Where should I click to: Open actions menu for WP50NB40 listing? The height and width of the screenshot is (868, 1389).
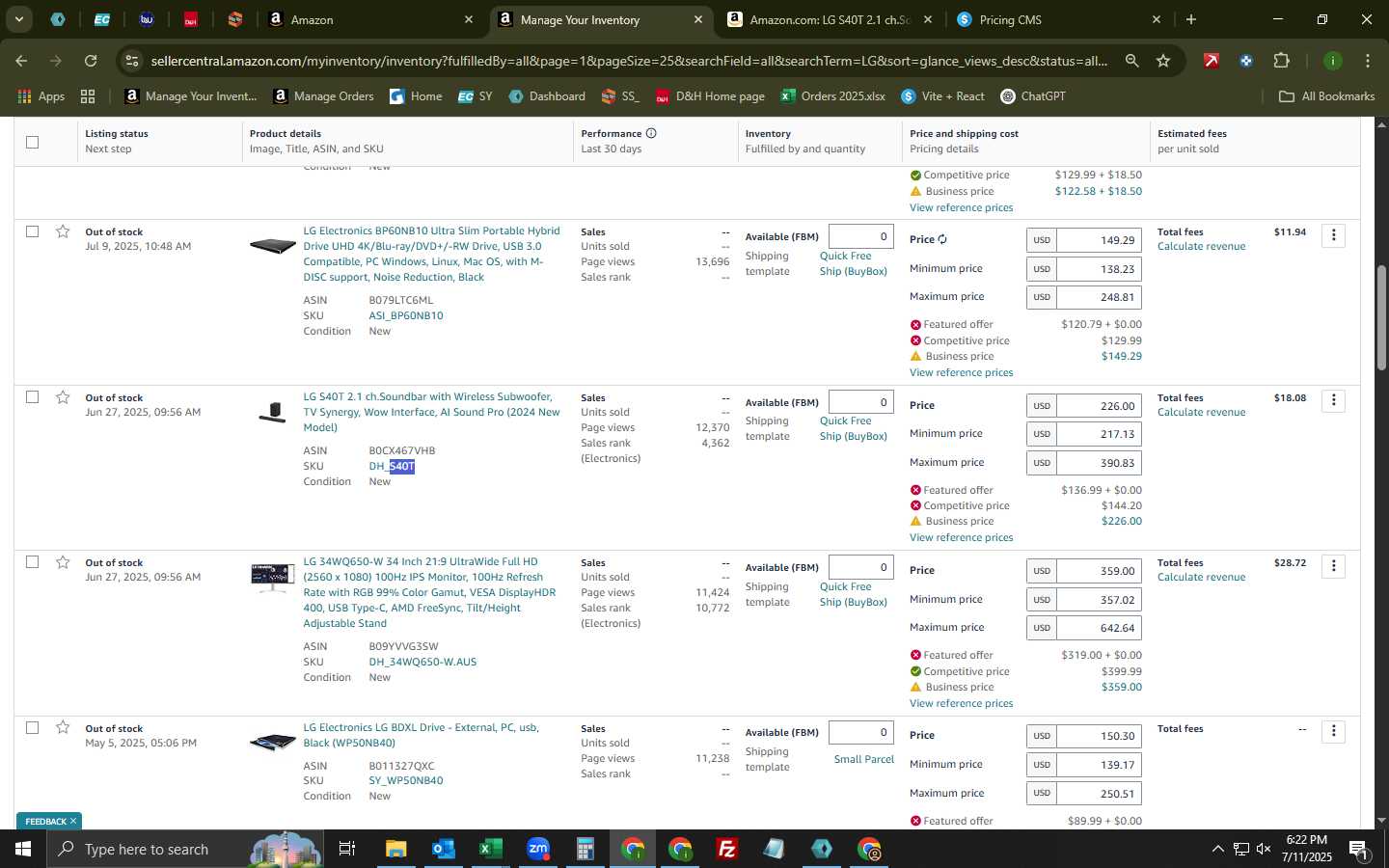tap(1334, 731)
